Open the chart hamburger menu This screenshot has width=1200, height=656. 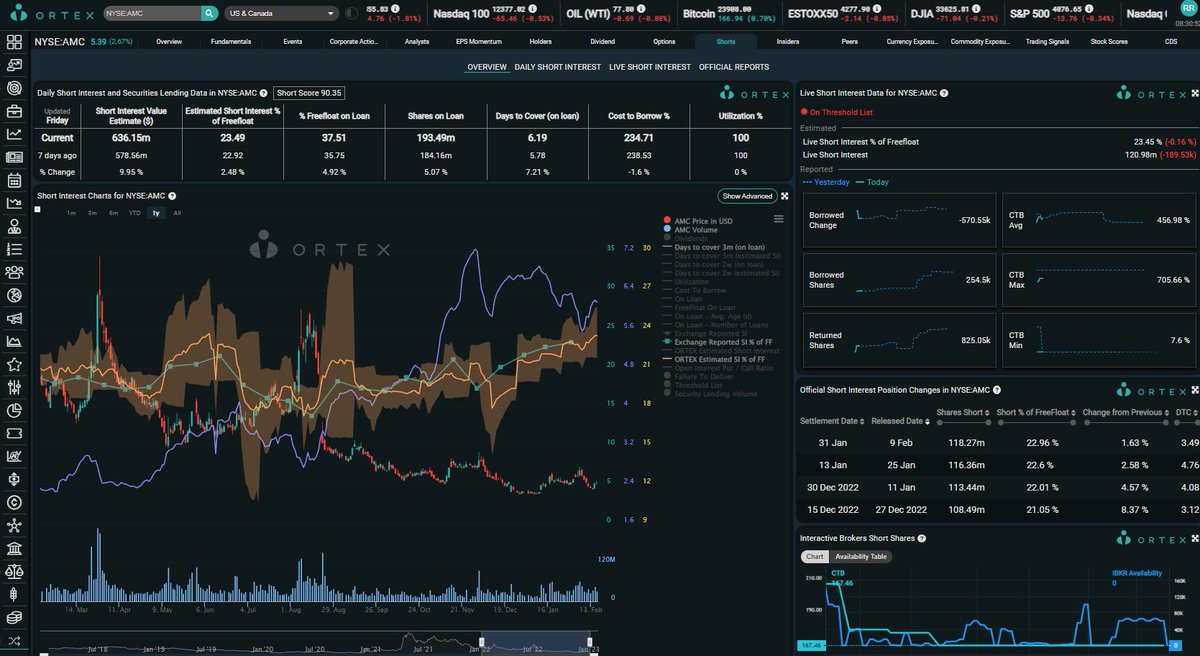779,219
